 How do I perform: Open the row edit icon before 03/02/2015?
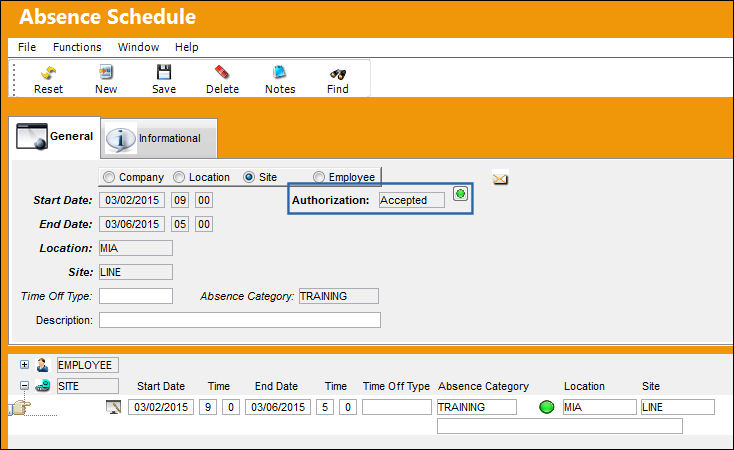[114, 407]
